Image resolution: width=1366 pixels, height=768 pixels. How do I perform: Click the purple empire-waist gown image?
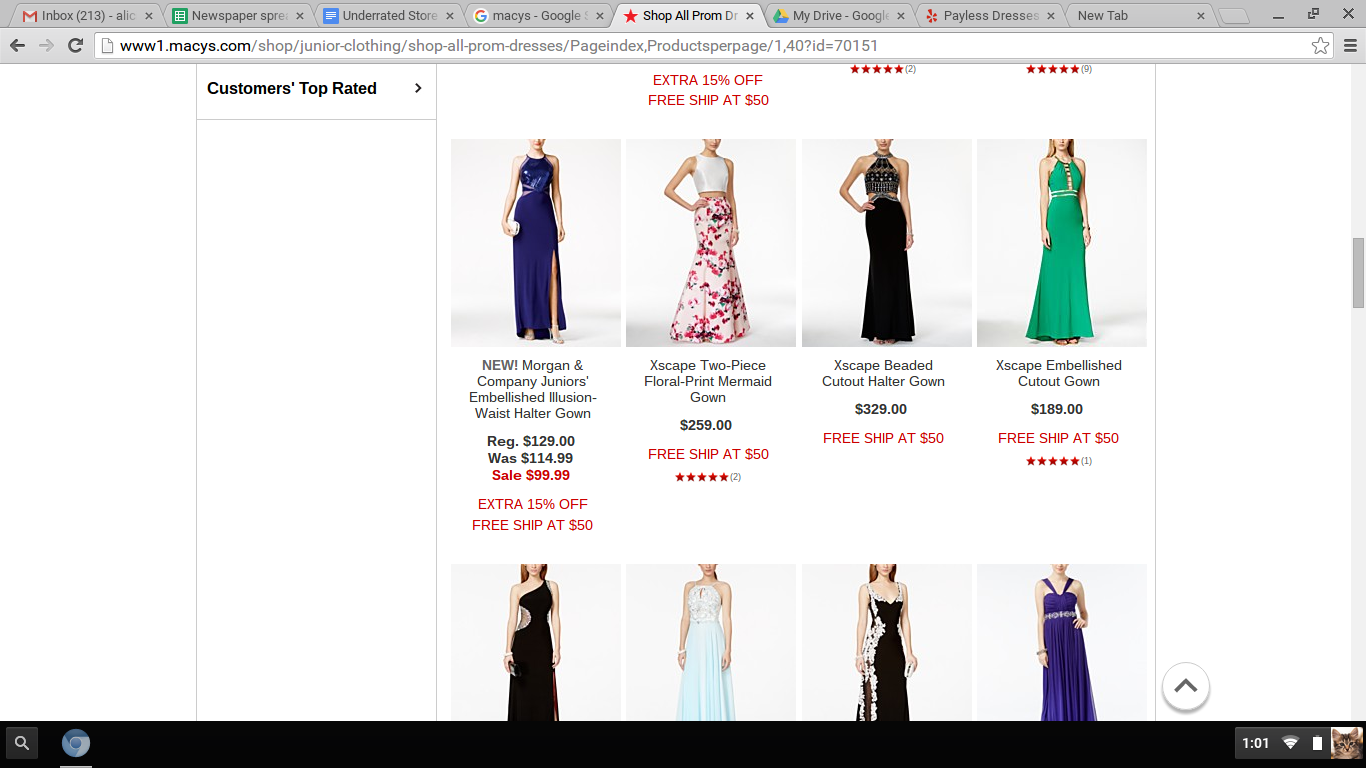click(x=1062, y=642)
